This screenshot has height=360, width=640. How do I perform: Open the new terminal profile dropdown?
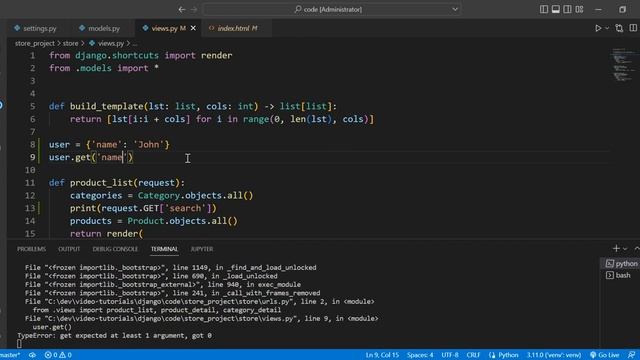[625, 249]
